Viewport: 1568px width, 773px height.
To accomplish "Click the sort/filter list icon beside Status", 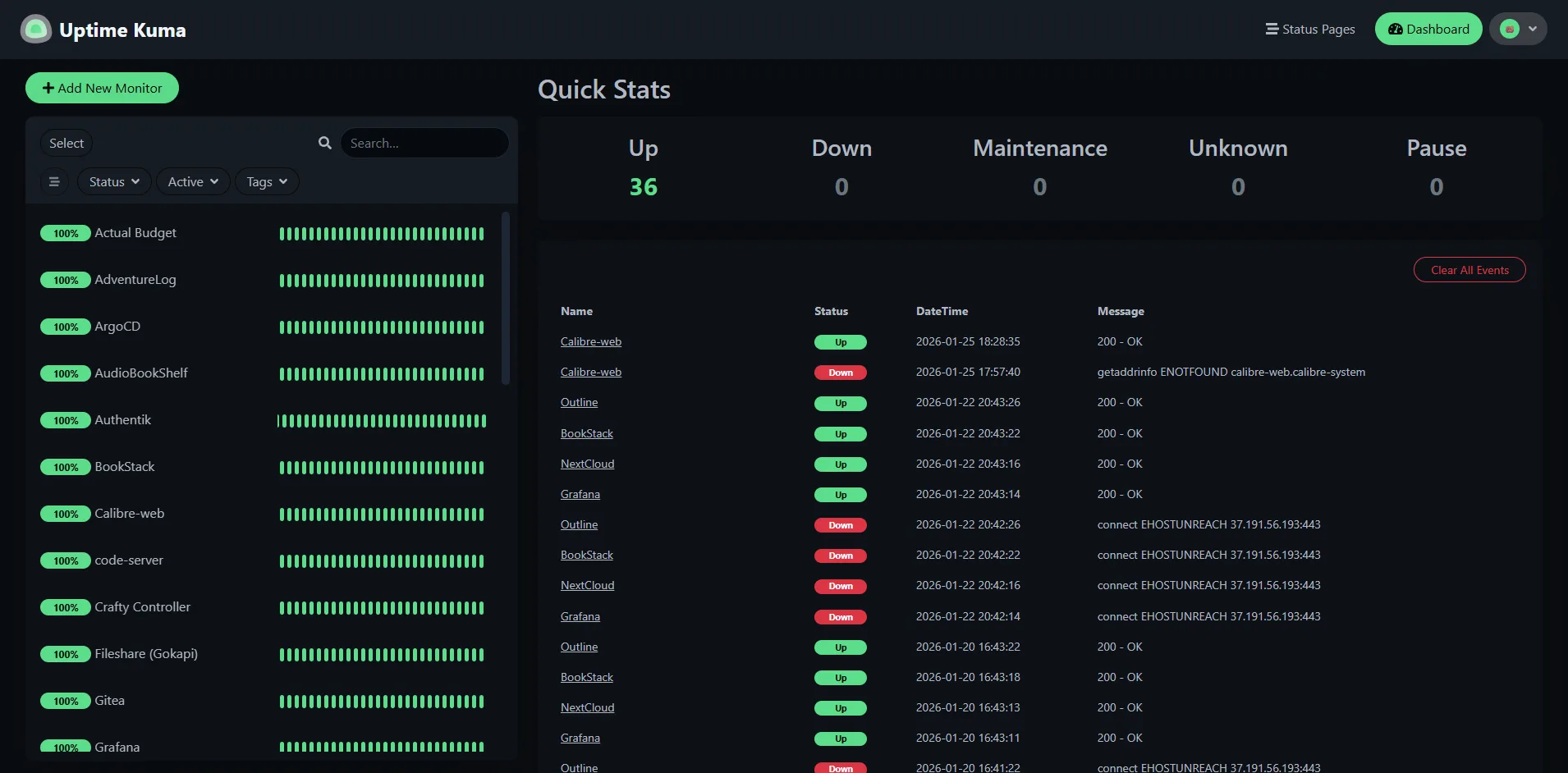I will pyautogui.click(x=54, y=181).
